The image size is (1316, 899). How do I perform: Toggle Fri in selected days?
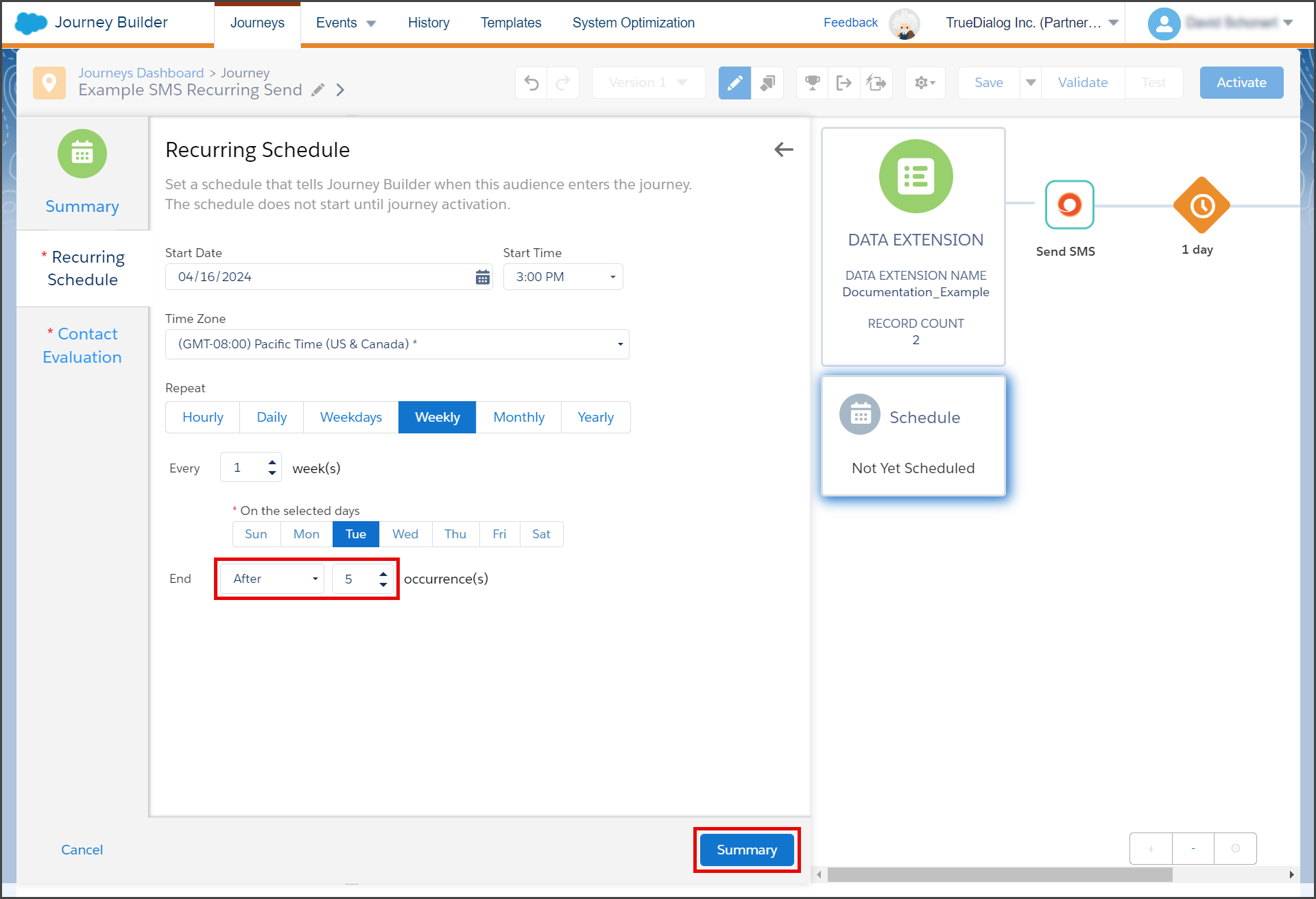tap(499, 534)
